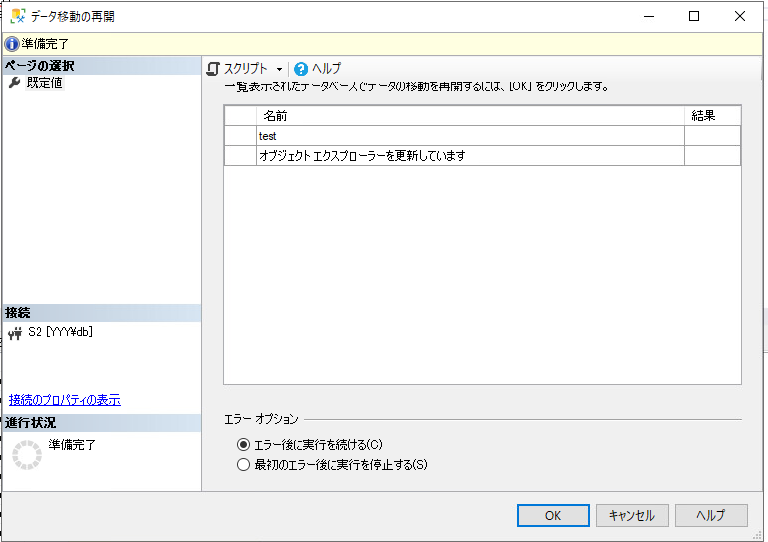Viewport: 768px width, 542px height.
Task: Click the 結果 column header
Action: pos(712,116)
